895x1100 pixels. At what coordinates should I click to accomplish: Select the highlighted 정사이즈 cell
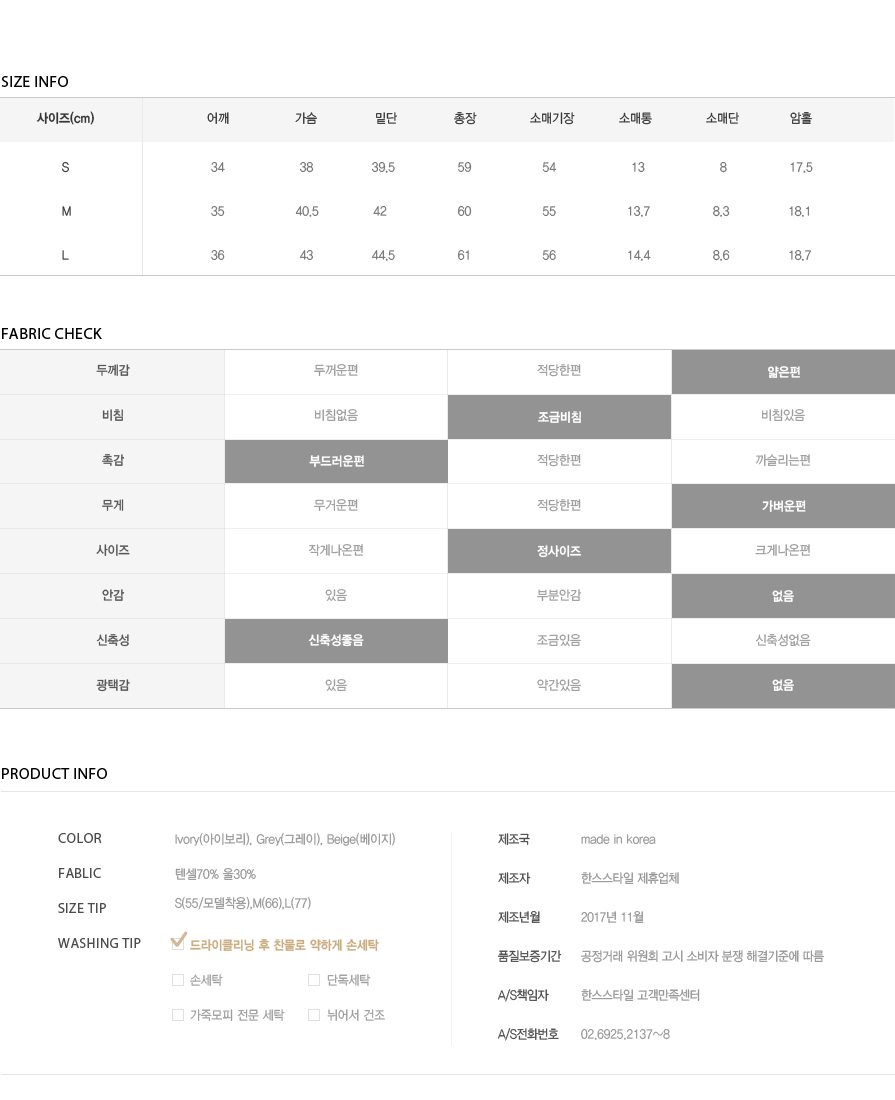click(x=560, y=551)
